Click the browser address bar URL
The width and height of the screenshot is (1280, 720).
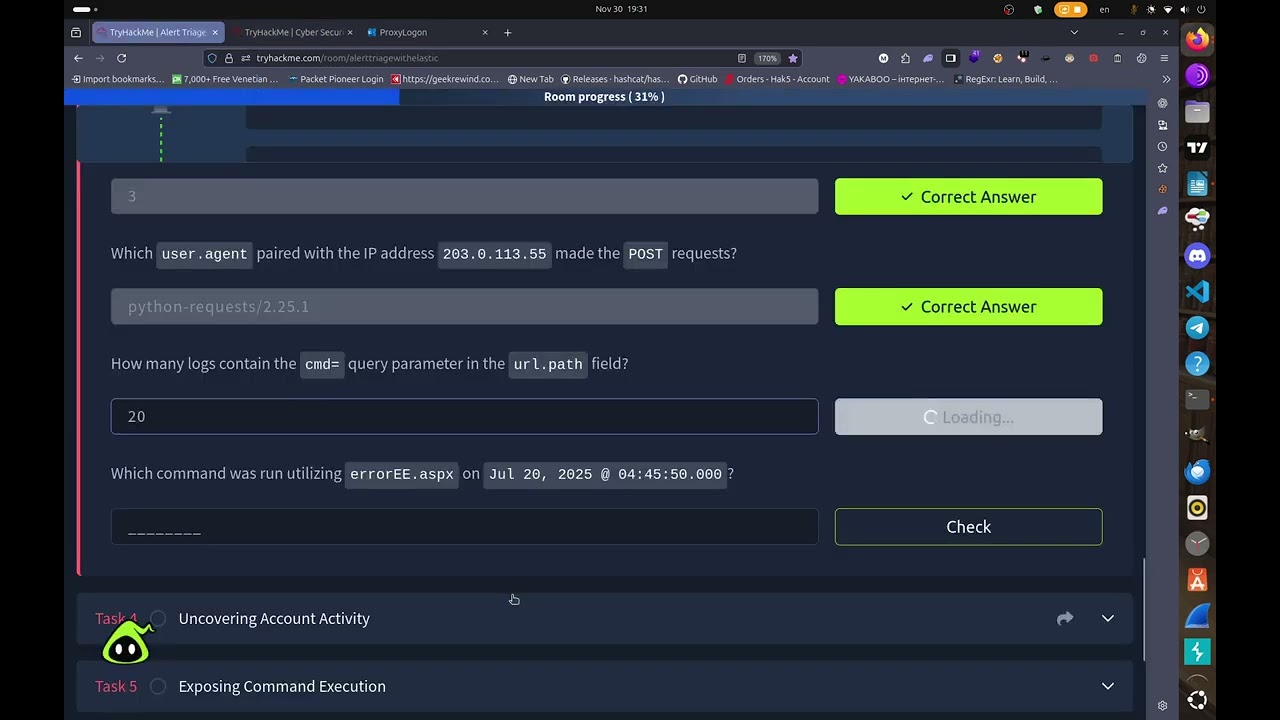tap(347, 58)
